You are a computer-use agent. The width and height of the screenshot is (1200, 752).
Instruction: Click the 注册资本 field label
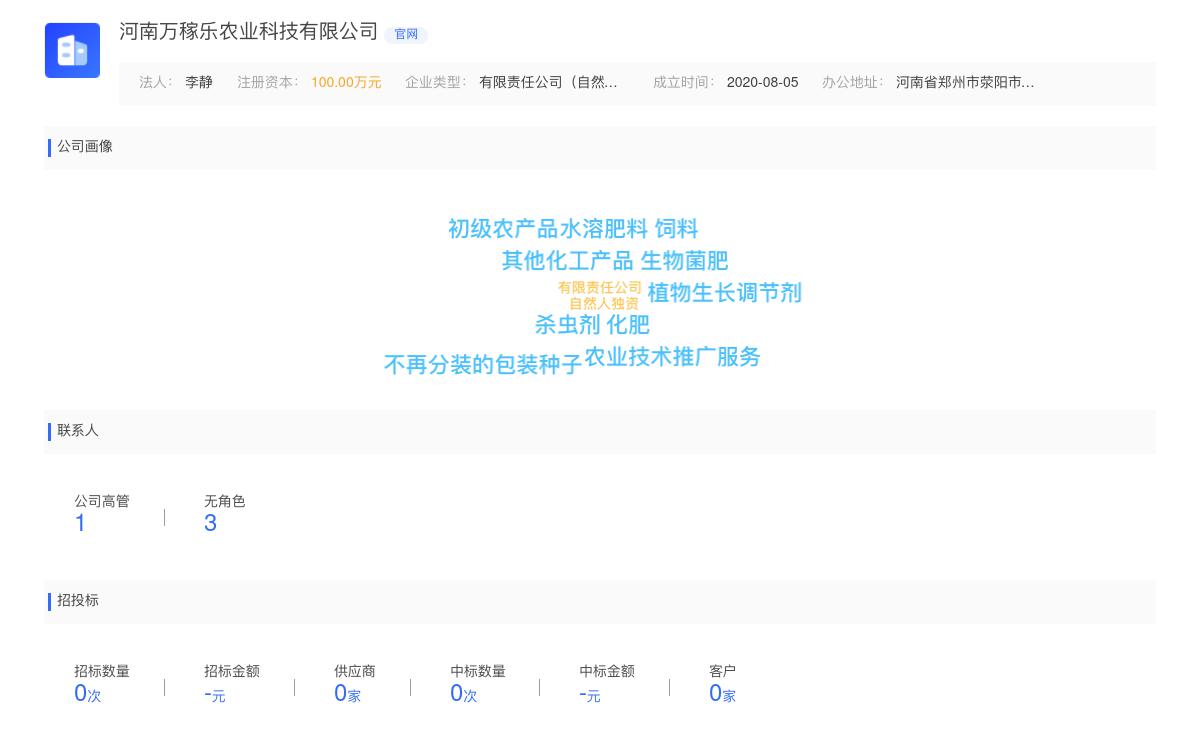pos(267,83)
